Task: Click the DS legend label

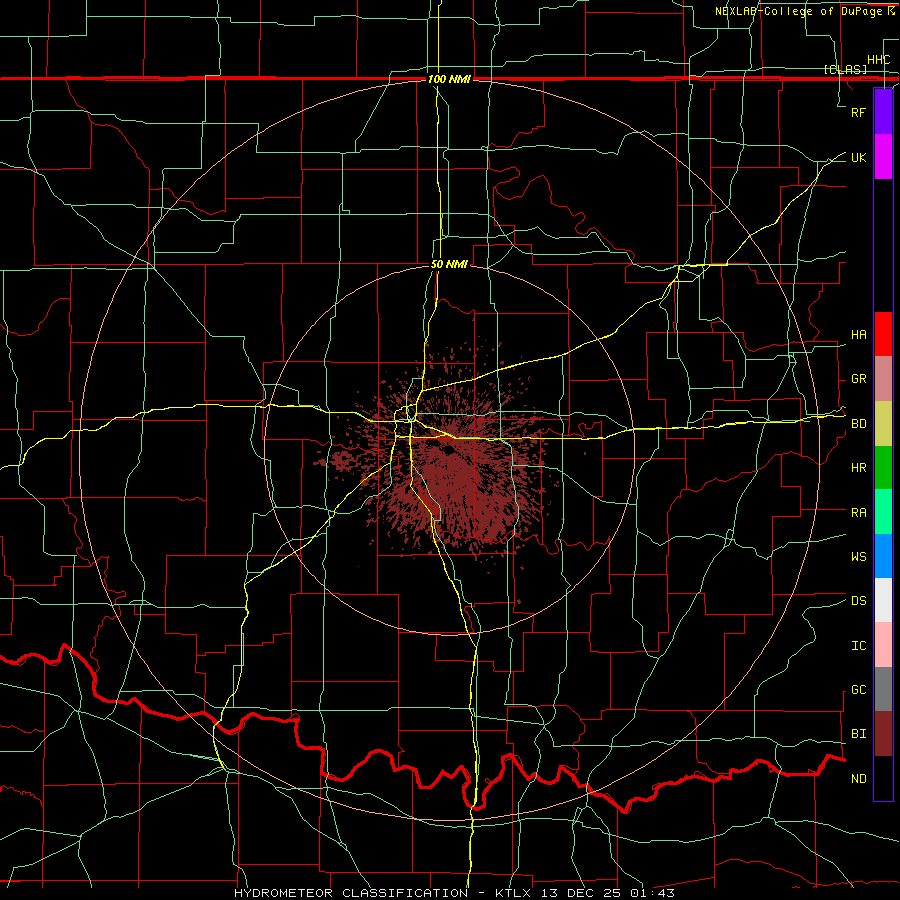Action: click(x=858, y=601)
